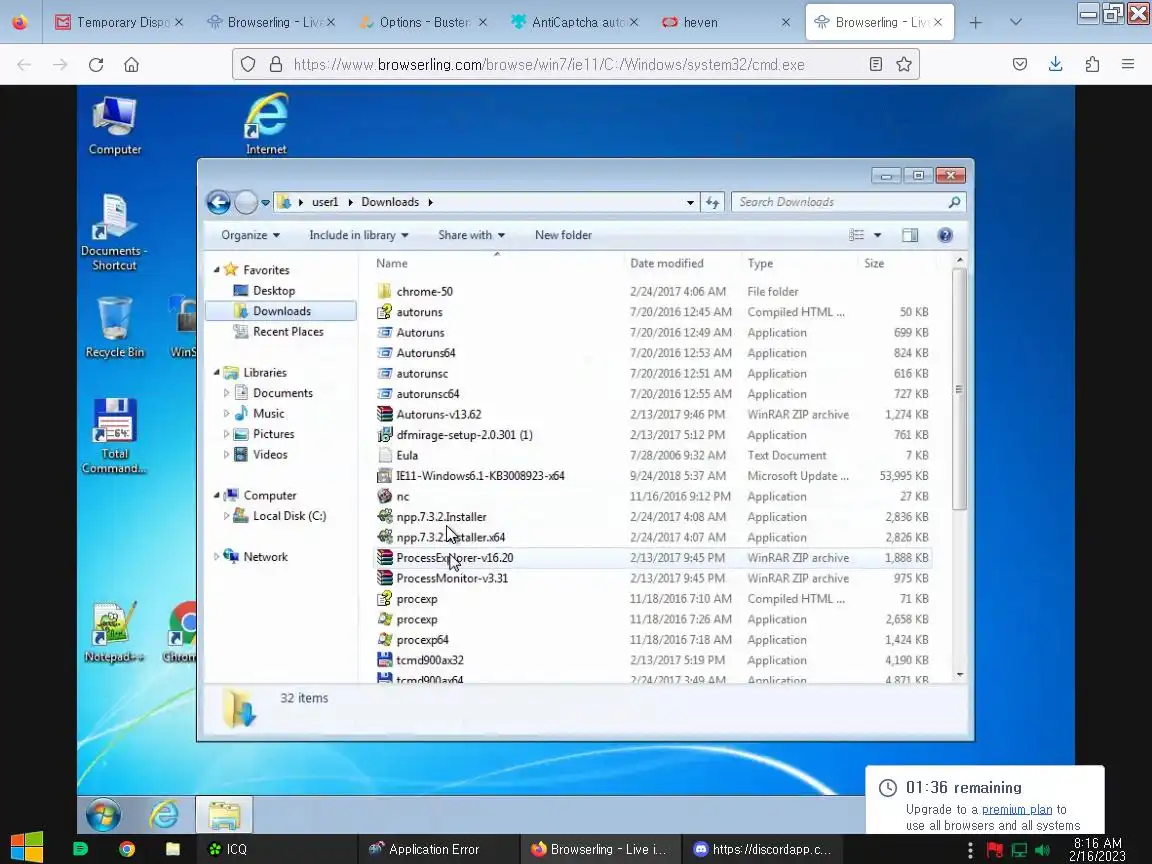Image resolution: width=1152 pixels, height=864 pixels.
Task: Click New folder button
Action: click(x=563, y=235)
